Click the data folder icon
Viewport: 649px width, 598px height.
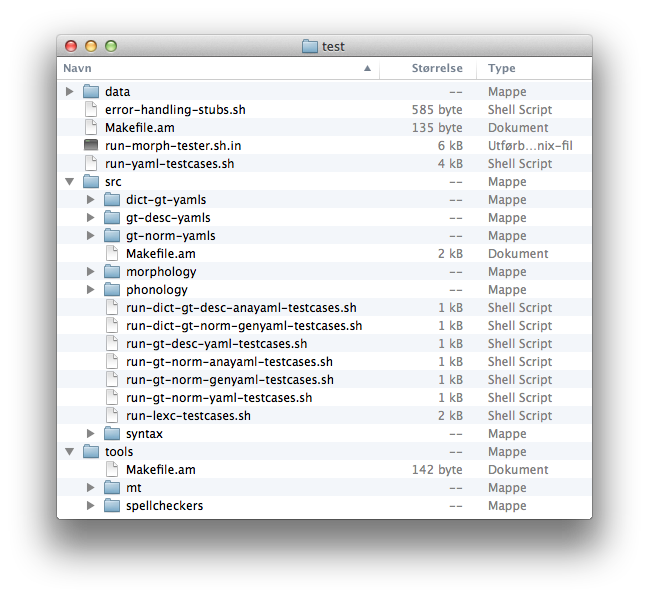[x=91, y=92]
